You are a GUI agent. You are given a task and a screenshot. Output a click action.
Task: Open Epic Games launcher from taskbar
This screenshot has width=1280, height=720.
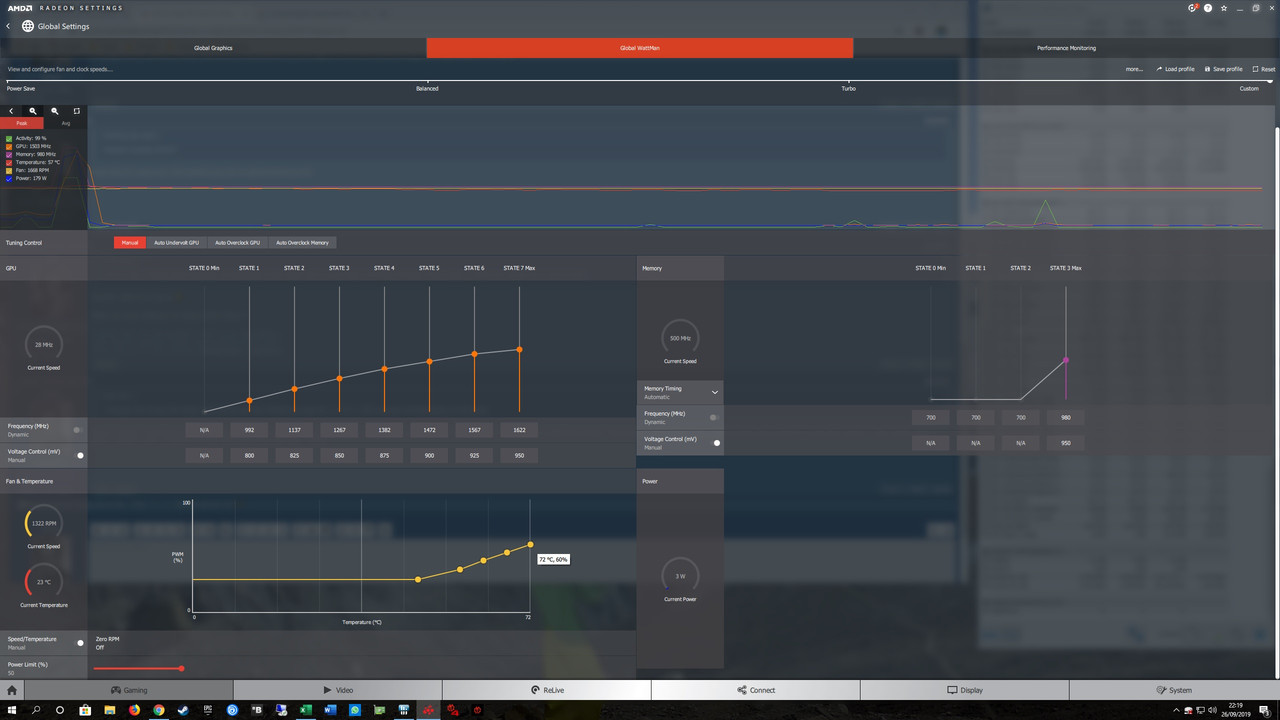point(208,710)
